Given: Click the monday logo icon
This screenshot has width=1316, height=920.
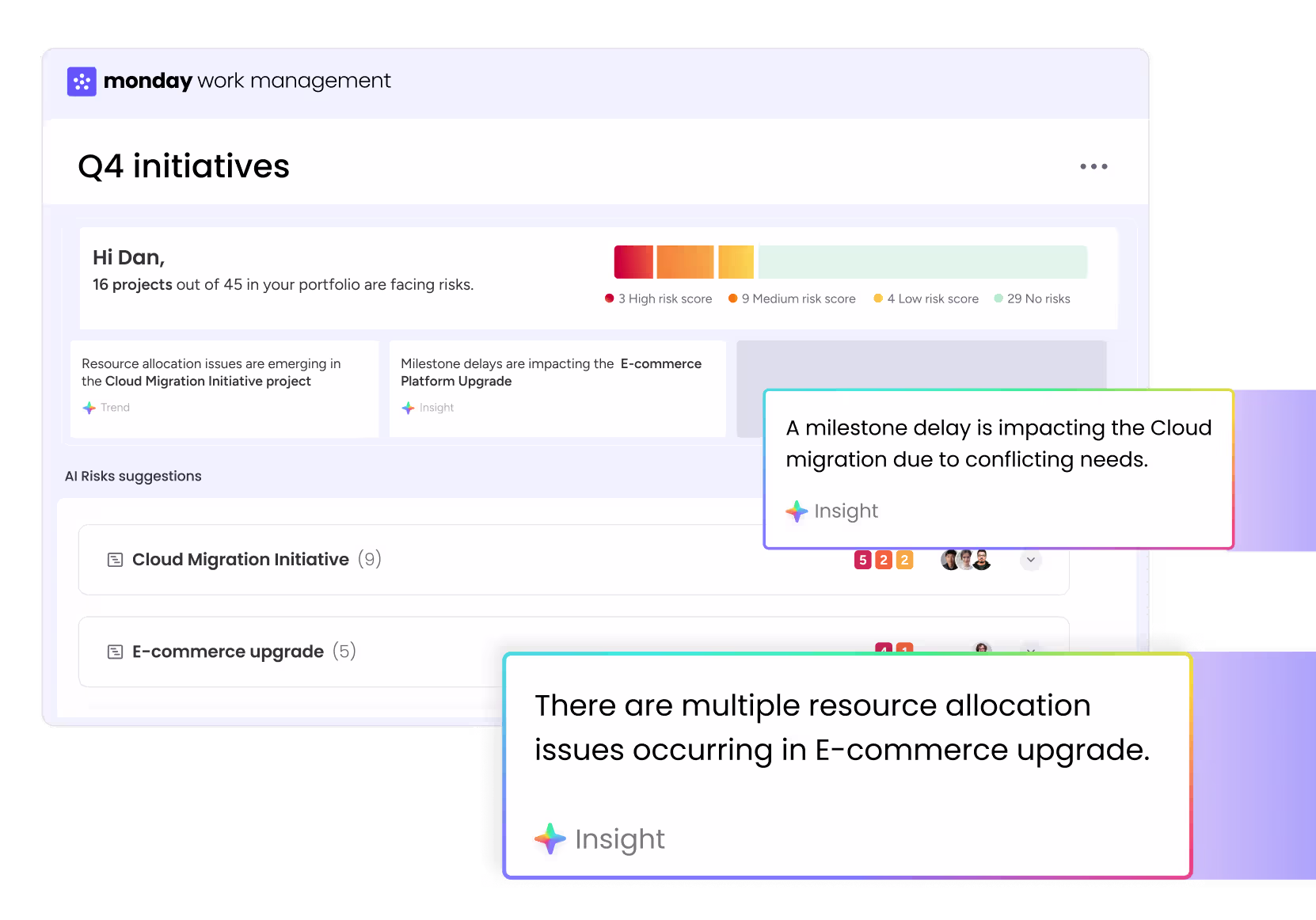Looking at the screenshot, I should (x=82, y=81).
